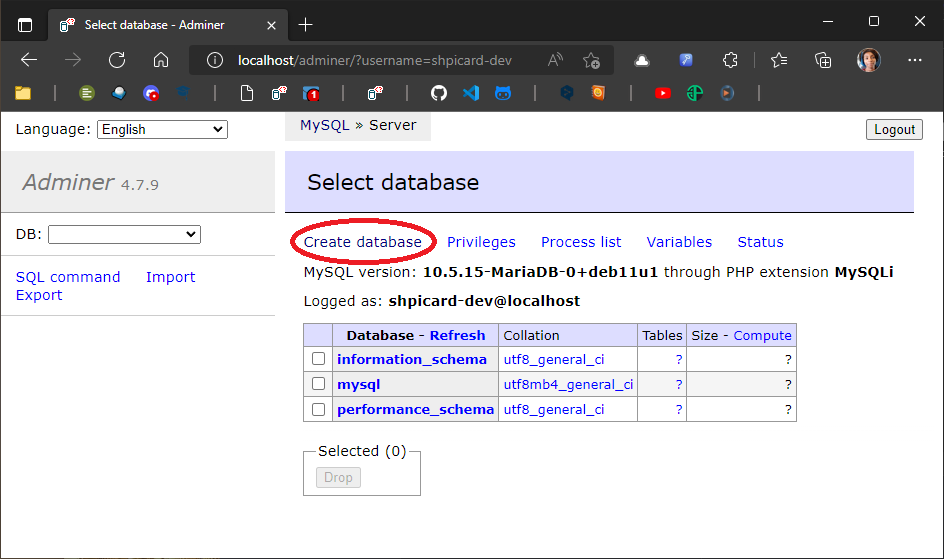Tick the information_schema checkbox
This screenshot has width=944, height=559.
[318, 359]
